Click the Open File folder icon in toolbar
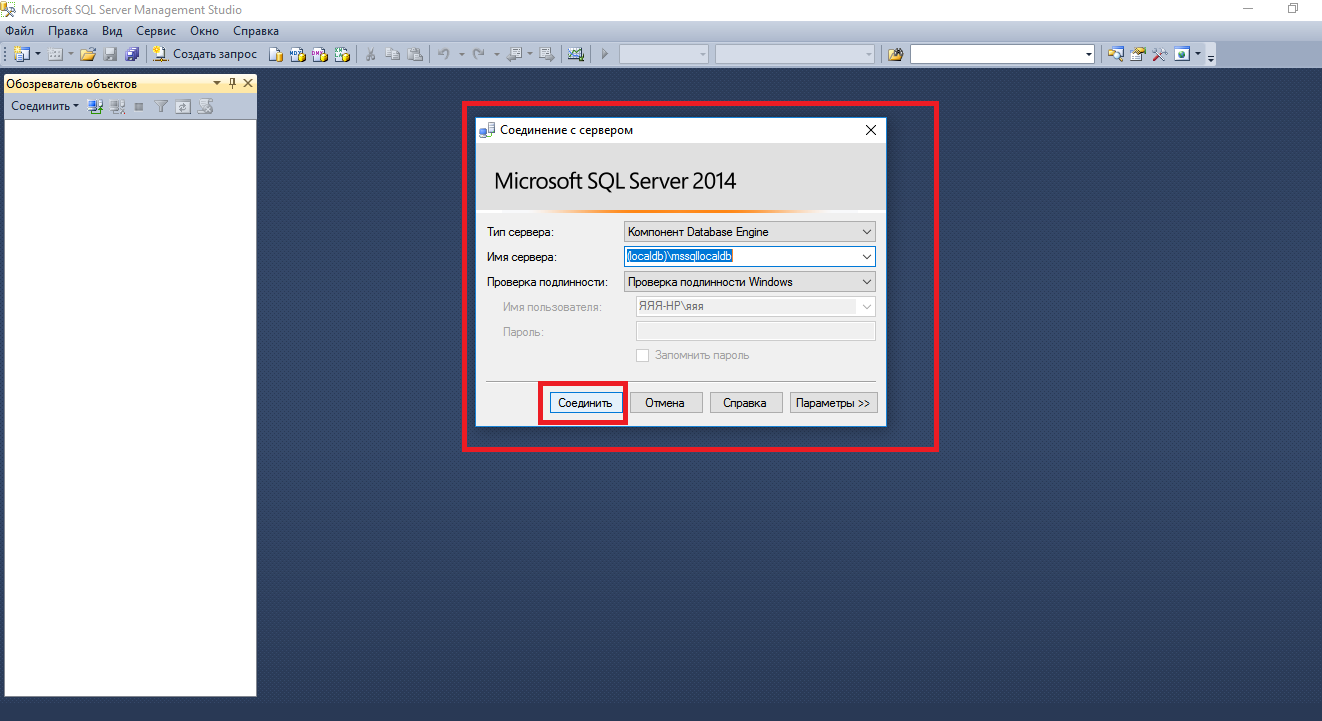Image resolution: width=1322 pixels, height=721 pixels. pos(88,54)
